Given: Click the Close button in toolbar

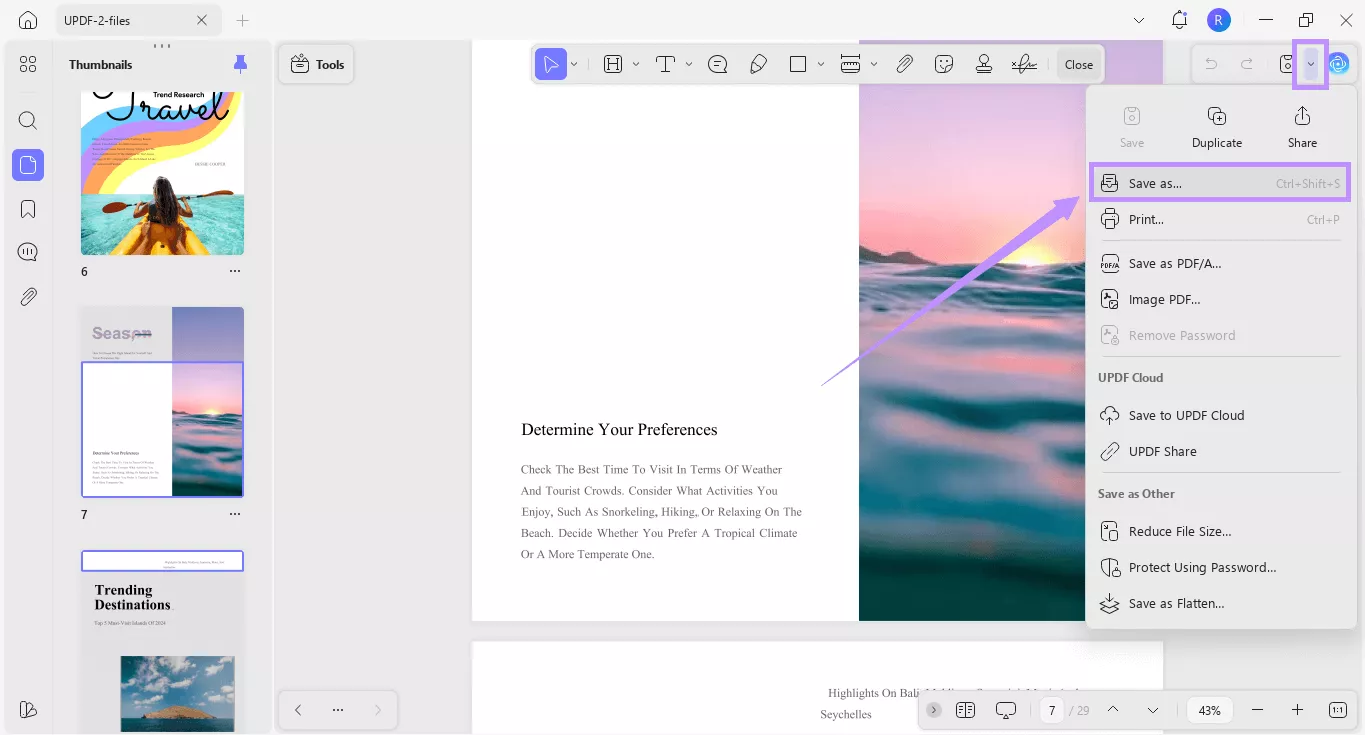Looking at the screenshot, I should (1078, 64).
